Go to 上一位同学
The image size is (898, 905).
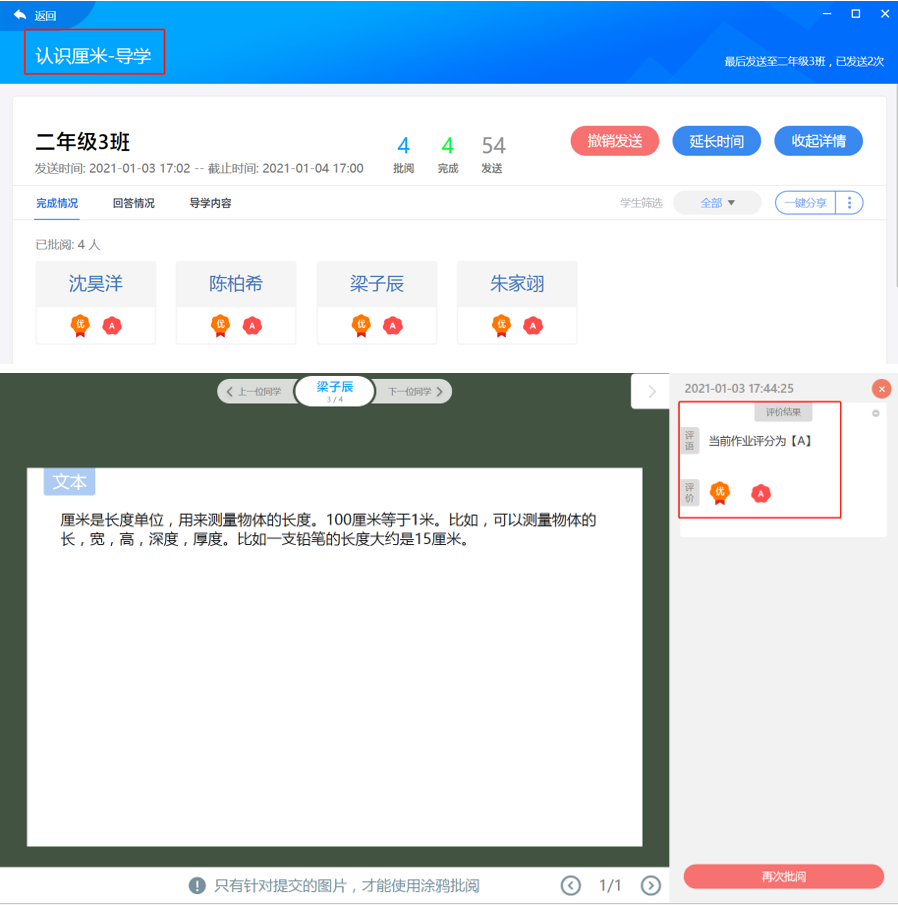256,391
